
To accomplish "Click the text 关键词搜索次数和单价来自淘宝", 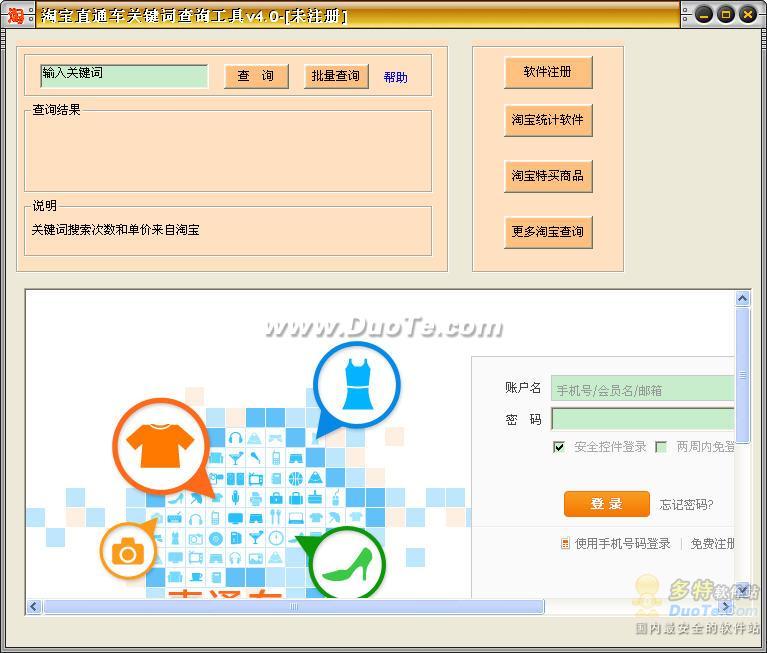I will coord(115,230).
